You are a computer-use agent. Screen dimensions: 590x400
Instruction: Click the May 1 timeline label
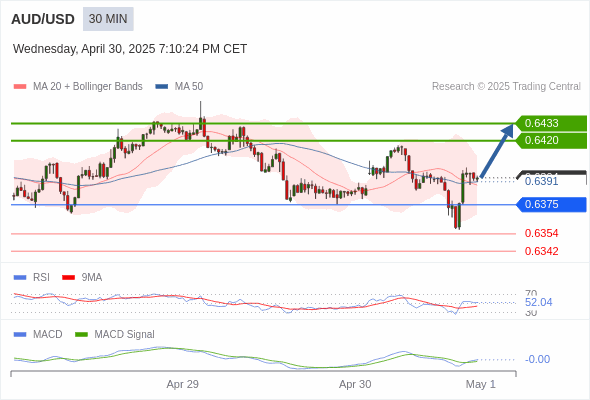481,384
